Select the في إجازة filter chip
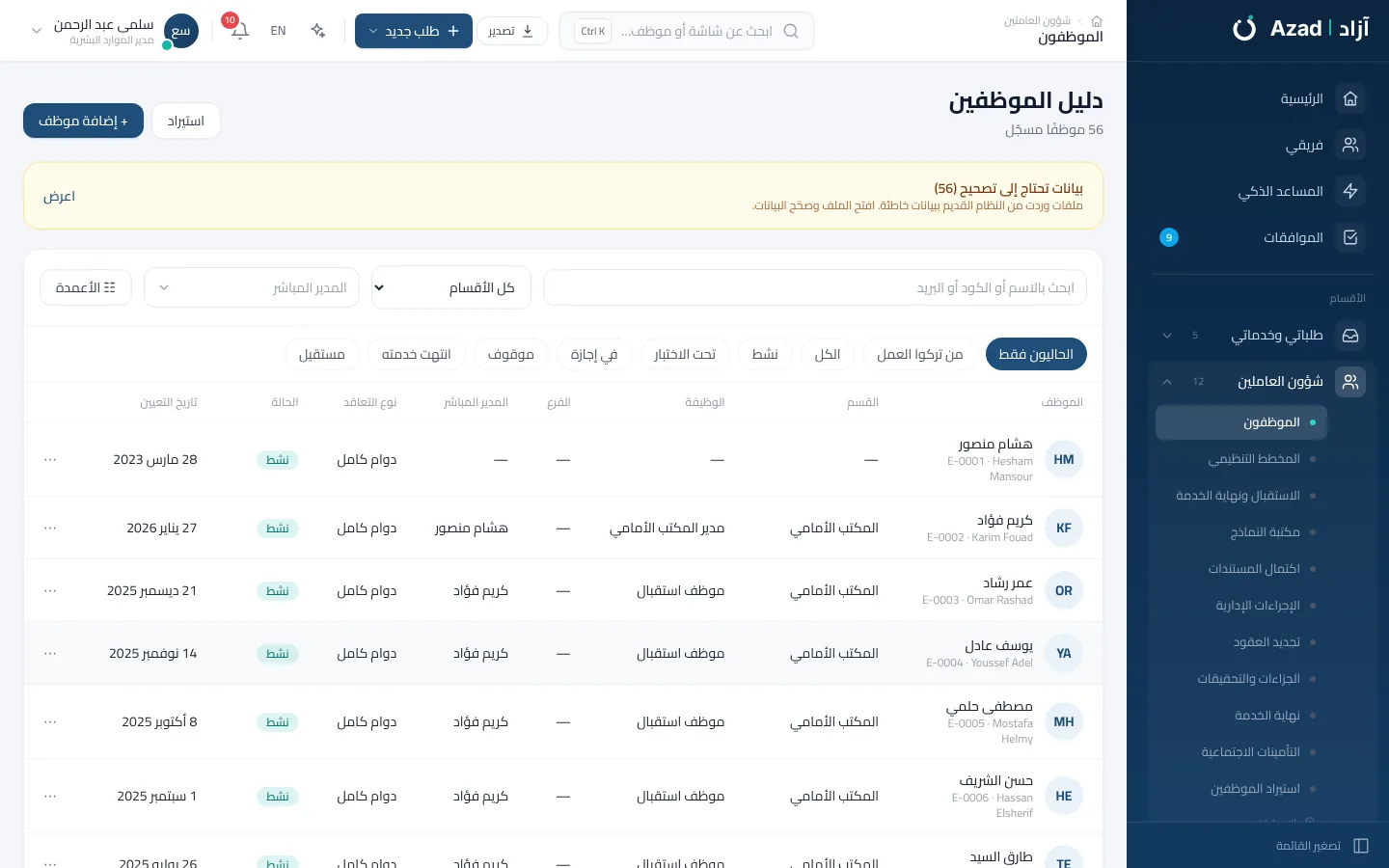Screen dimensions: 1389x868 [x=594, y=355]
